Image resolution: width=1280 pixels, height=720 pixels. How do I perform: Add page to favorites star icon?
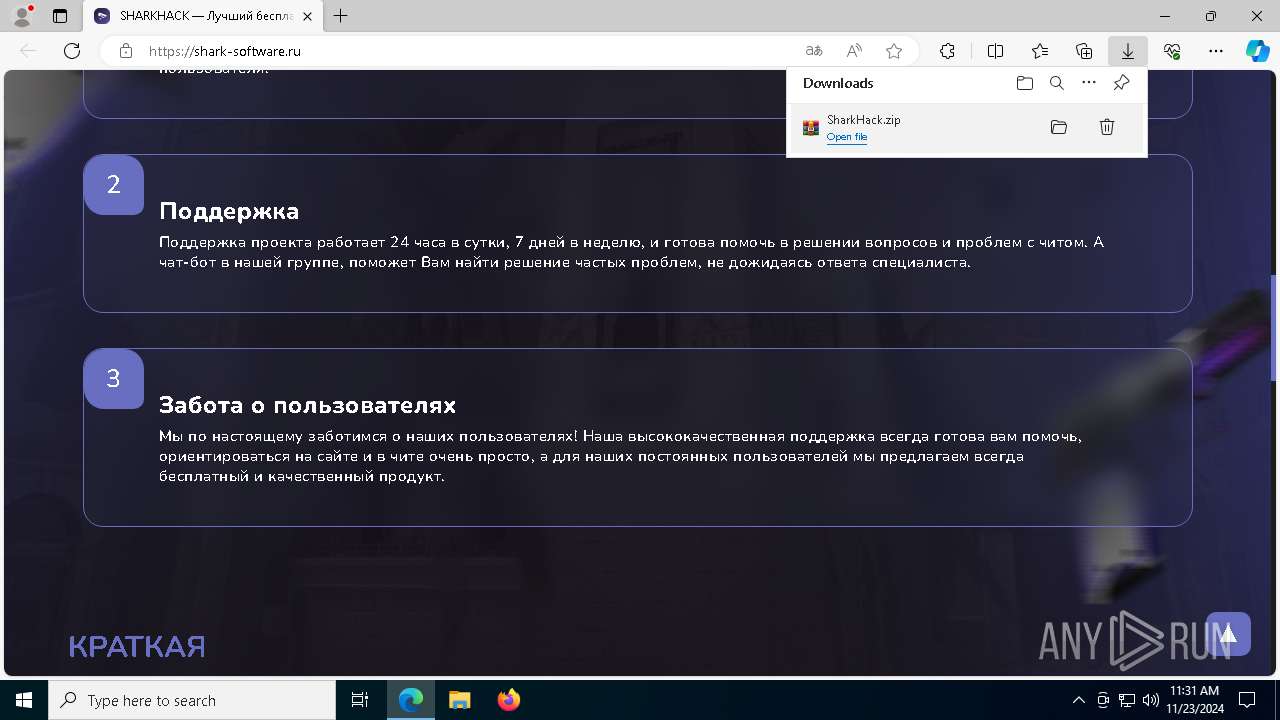[x=894, y=51]
